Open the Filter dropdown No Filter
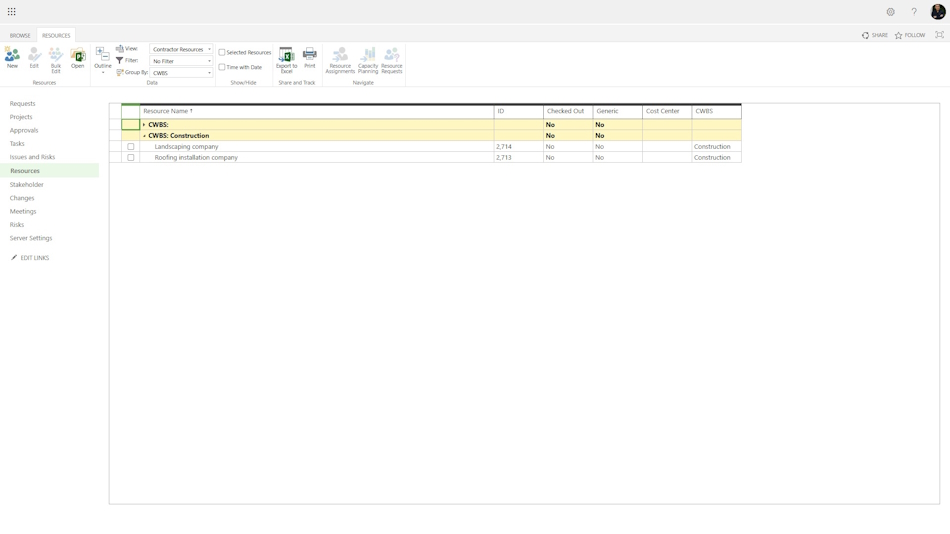950x534 pixels. pyautogui.click(x=181, y=61)
